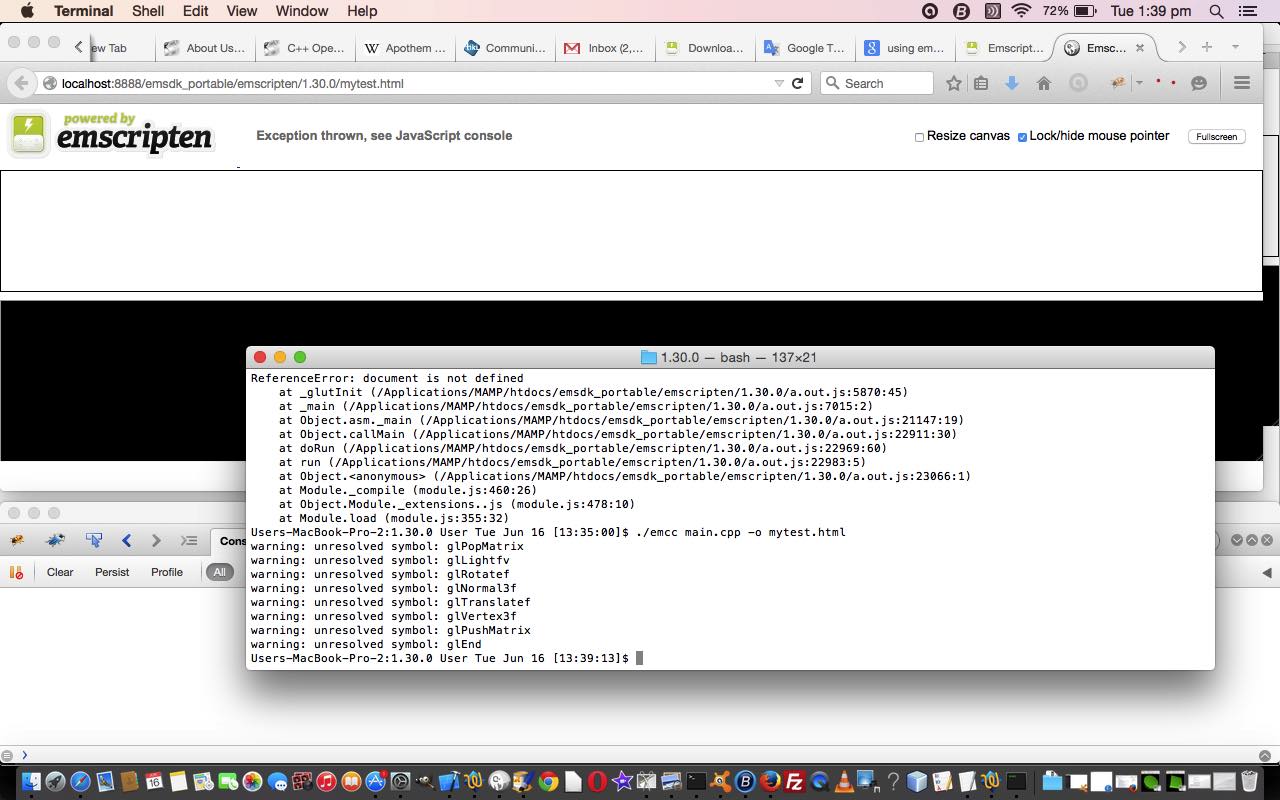The width and height of the screenshot is (1280, 800).
Task: Open the Apple menu
Action: pos(27,11)
